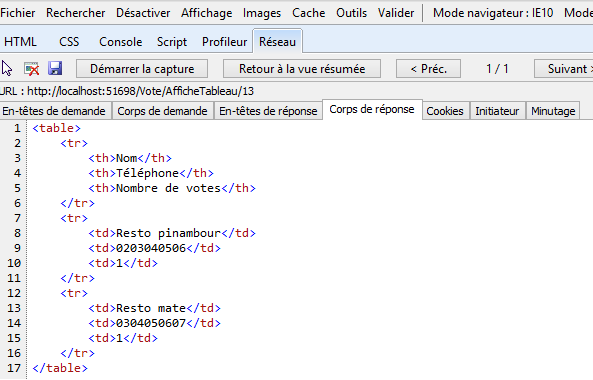Go to previous request with Préc. button

428,69
